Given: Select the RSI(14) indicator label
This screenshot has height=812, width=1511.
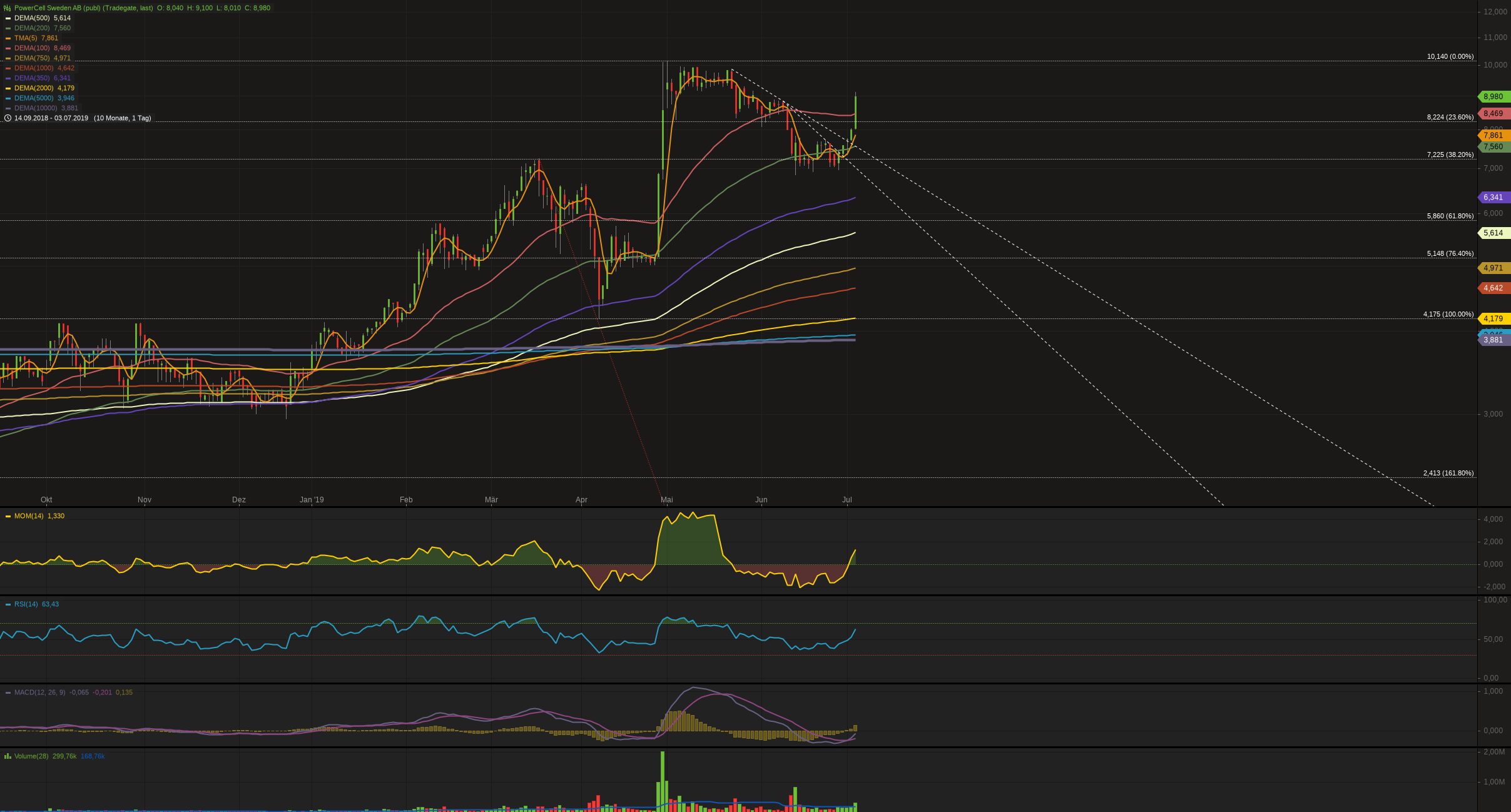Looking at the screenshot, I should point(26,604).
